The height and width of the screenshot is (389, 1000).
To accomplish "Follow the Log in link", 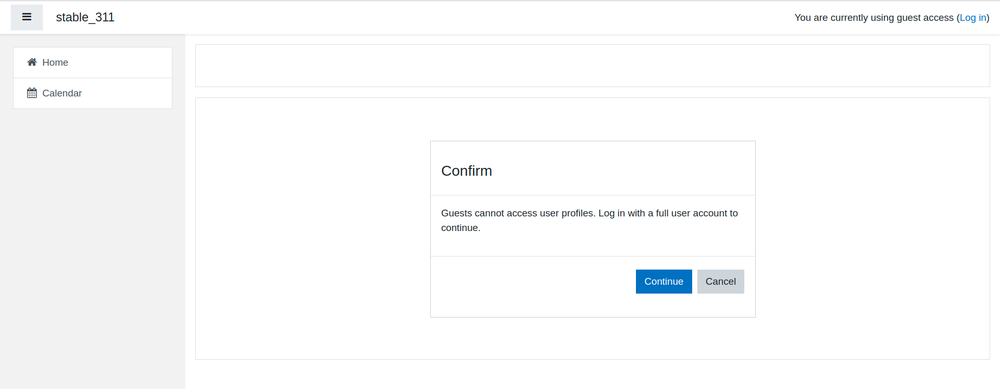I will click(x=973, y=18).
